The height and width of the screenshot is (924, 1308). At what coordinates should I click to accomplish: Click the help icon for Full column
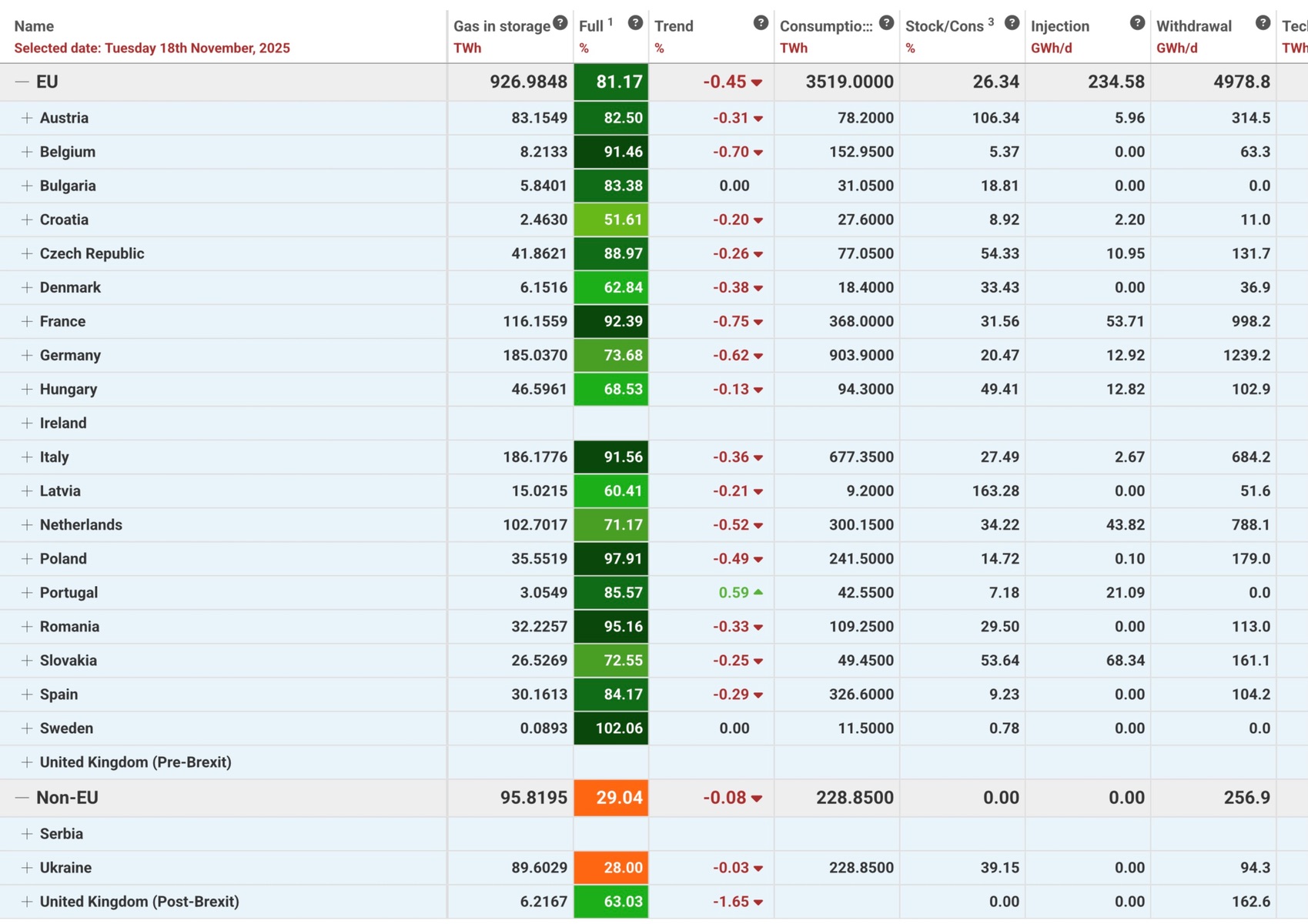coord(635,23)
